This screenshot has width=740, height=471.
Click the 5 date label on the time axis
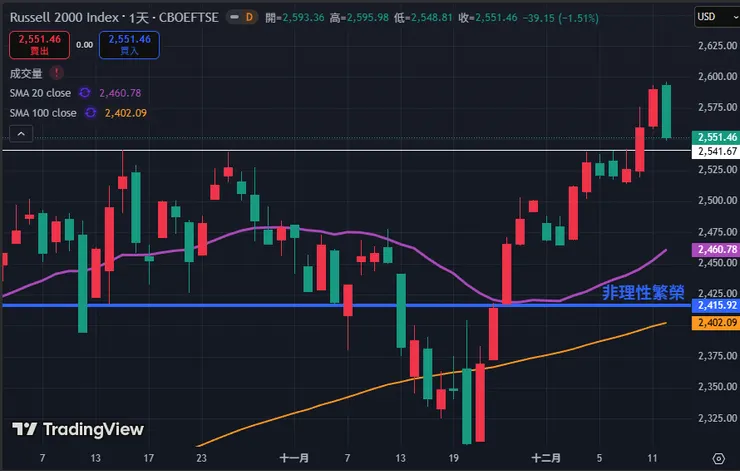coord(599,458)
